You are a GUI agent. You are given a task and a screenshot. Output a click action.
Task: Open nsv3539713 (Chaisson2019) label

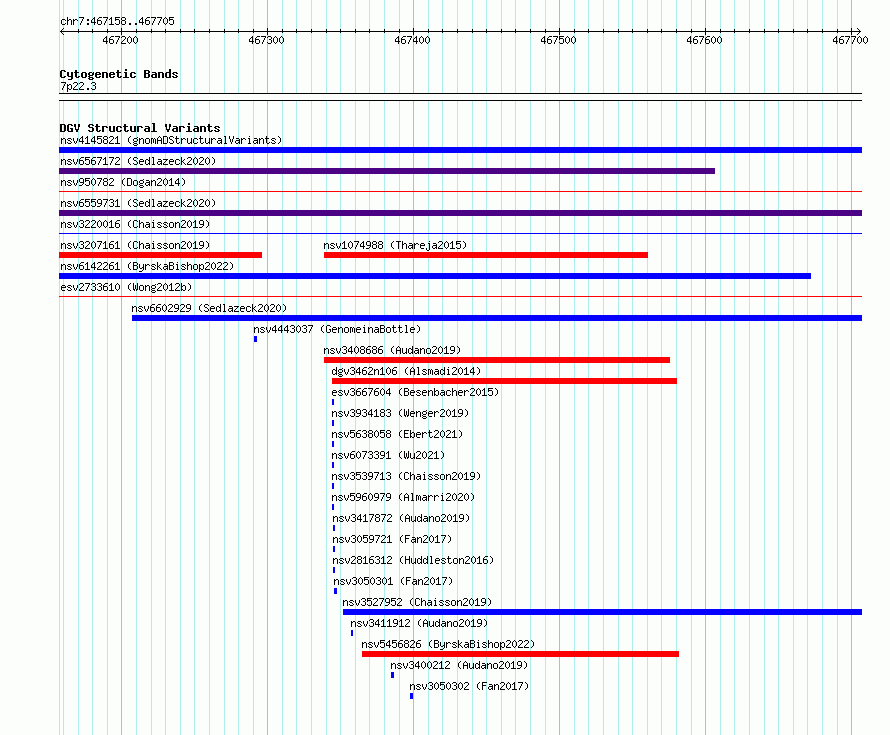point(406,476)
